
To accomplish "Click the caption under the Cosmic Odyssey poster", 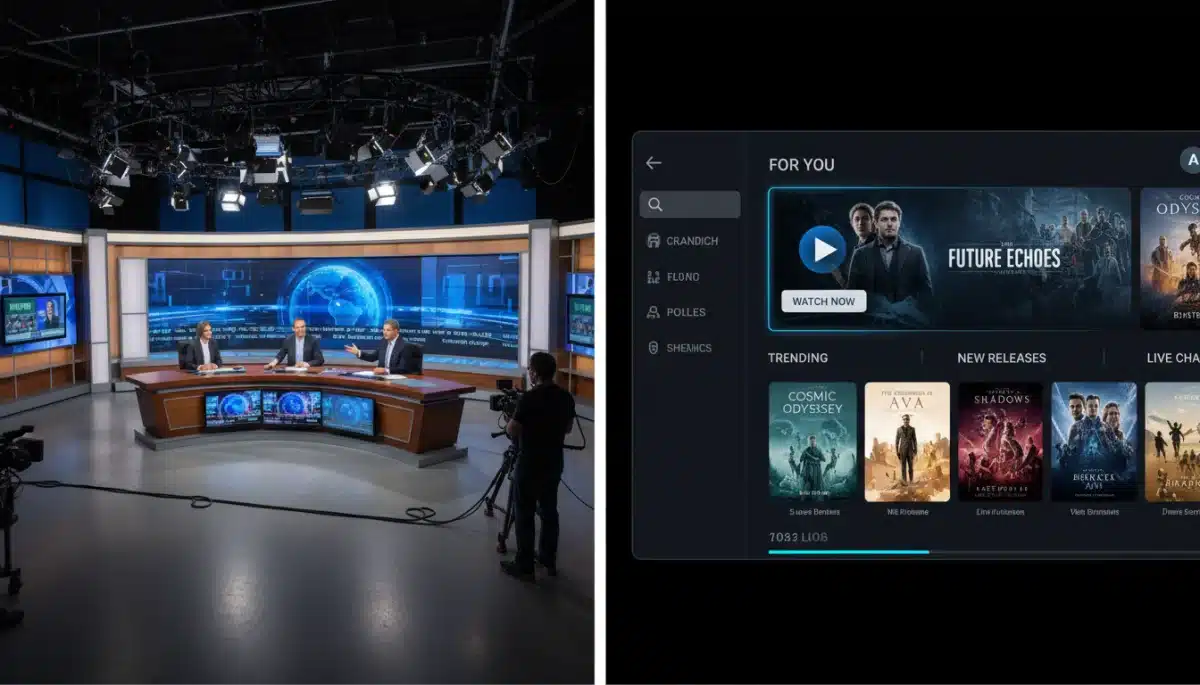I will [814, 512].
